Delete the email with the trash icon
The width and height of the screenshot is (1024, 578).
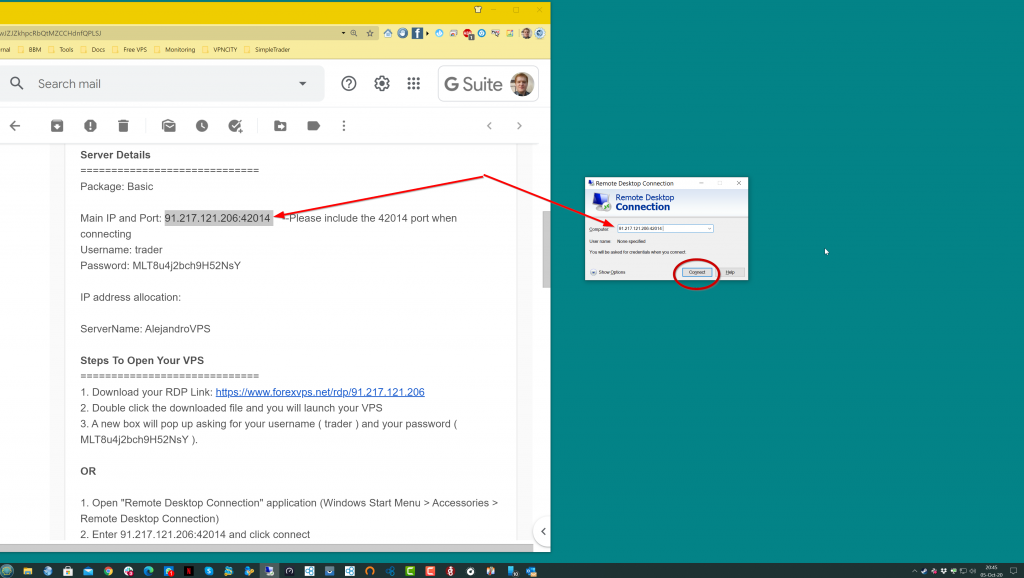point(123,126)
